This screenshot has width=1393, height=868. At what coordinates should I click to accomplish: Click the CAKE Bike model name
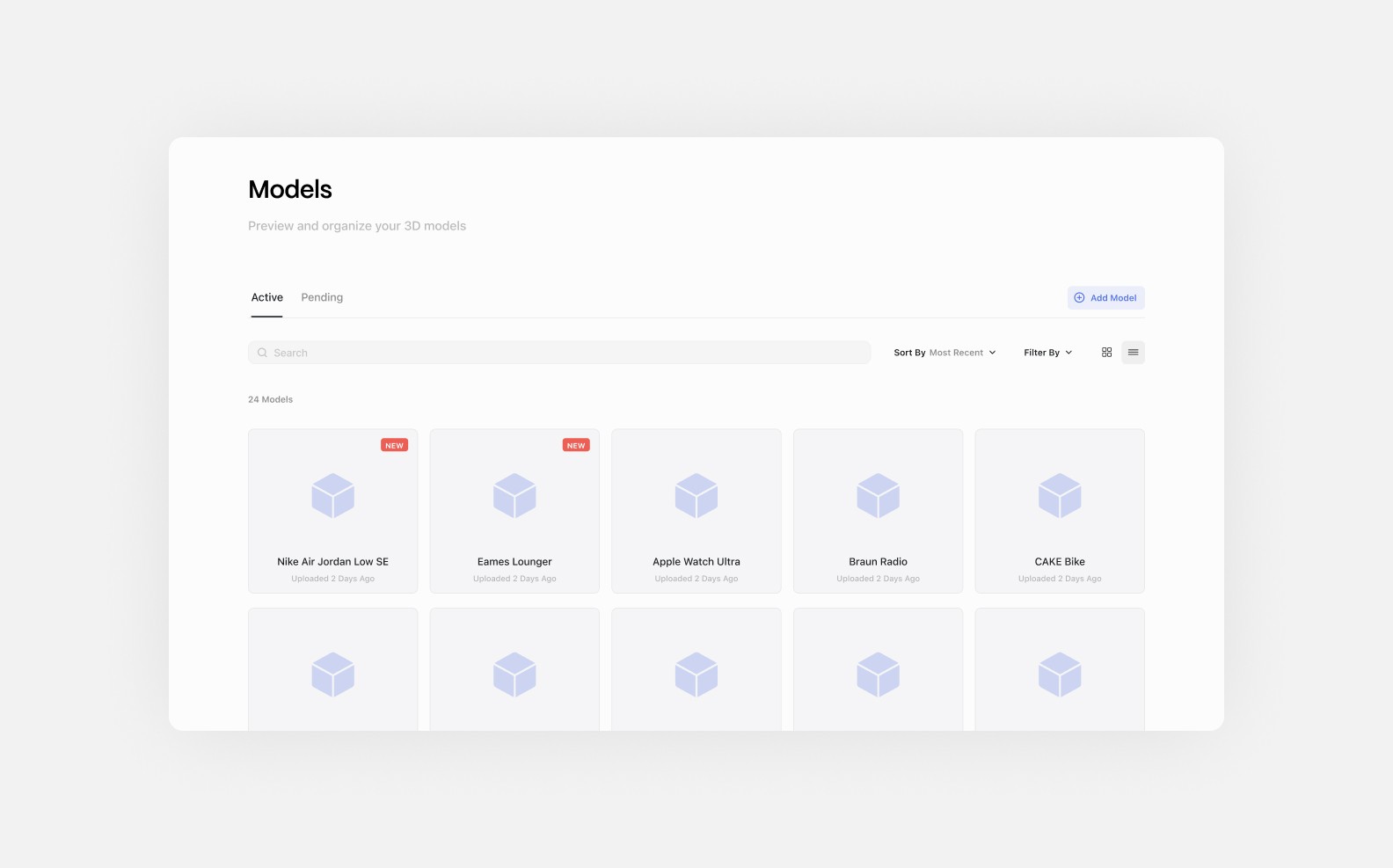[1059, 562]
